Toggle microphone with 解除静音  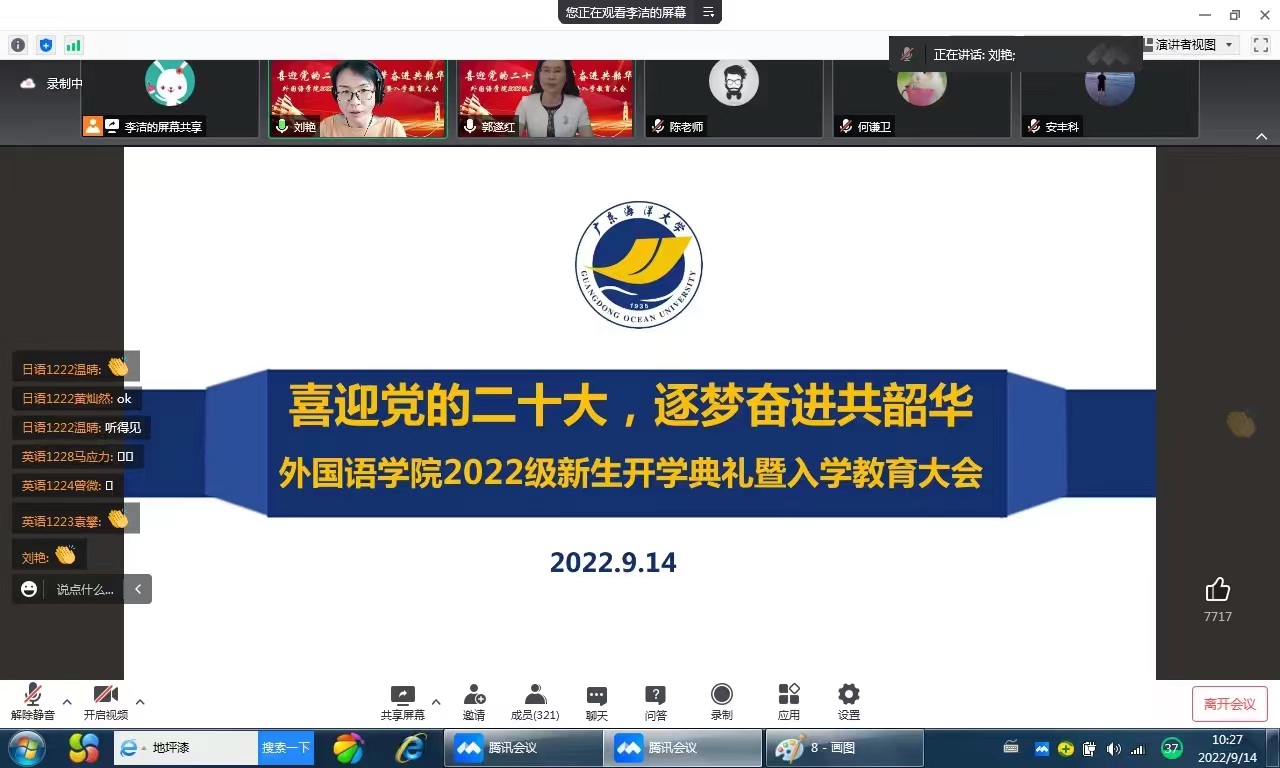(33, 701)
